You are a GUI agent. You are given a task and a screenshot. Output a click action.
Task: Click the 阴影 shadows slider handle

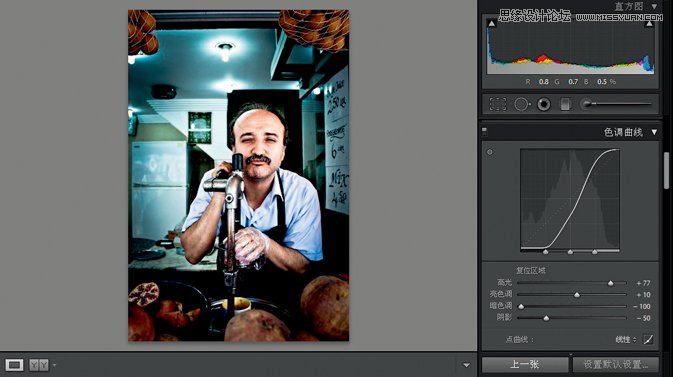click(546, 318)
